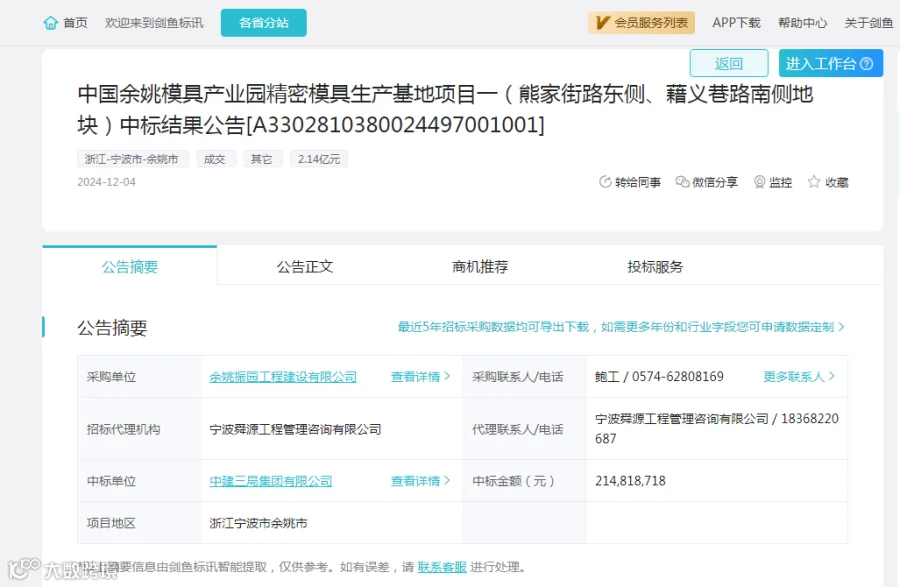
Task: Expand 更多联系人 link
Action: tap(798, 377)
